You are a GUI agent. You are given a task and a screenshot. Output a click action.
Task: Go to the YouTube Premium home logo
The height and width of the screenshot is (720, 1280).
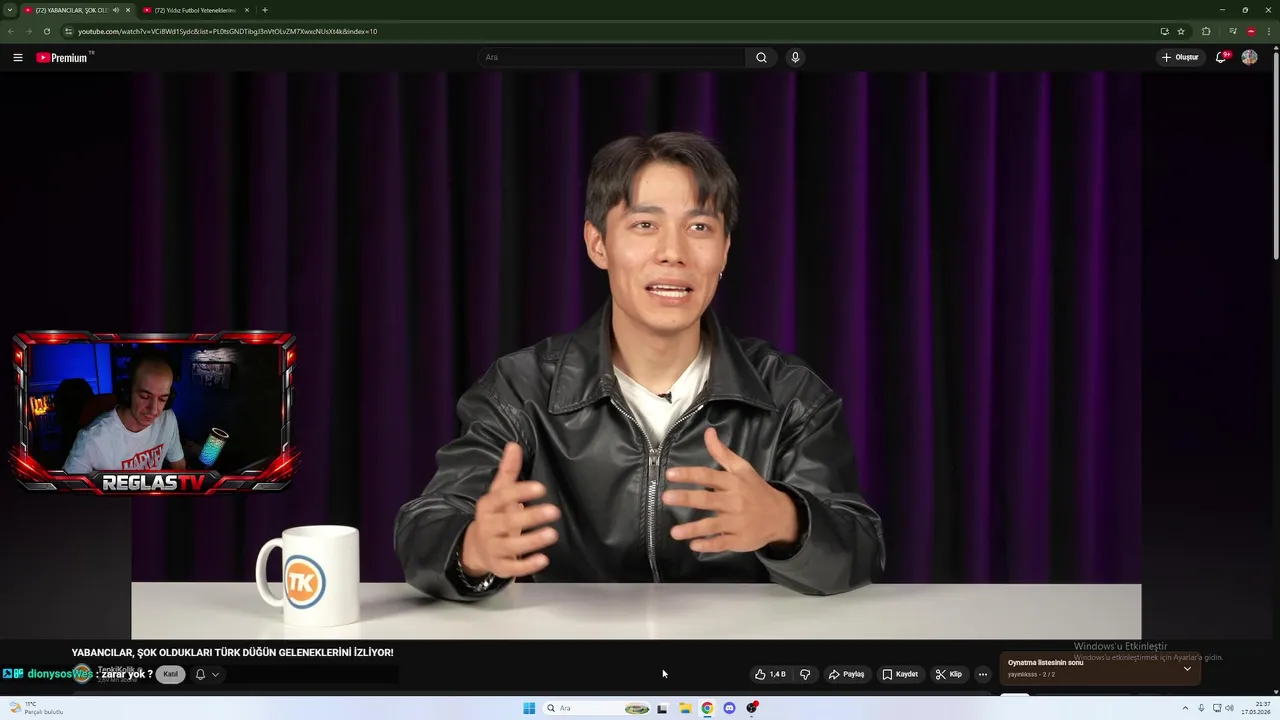point(64,57)
